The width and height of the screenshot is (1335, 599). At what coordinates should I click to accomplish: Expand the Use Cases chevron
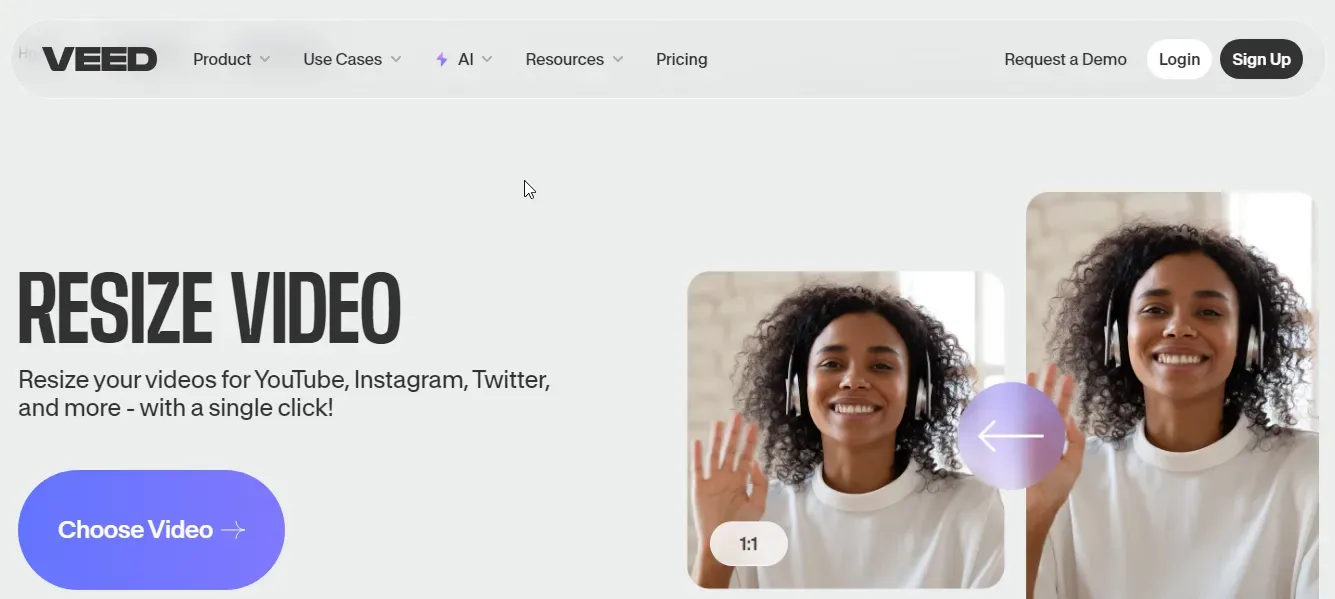(396, 59)
